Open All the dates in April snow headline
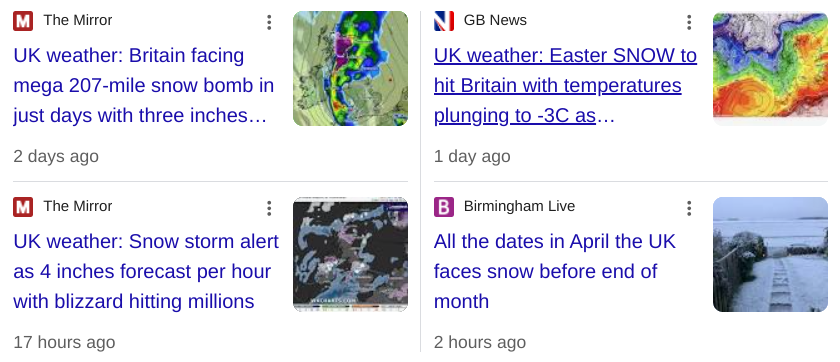The width and height of the screenshot is (840, 362). pyautogui.click(x=554, y=272)
